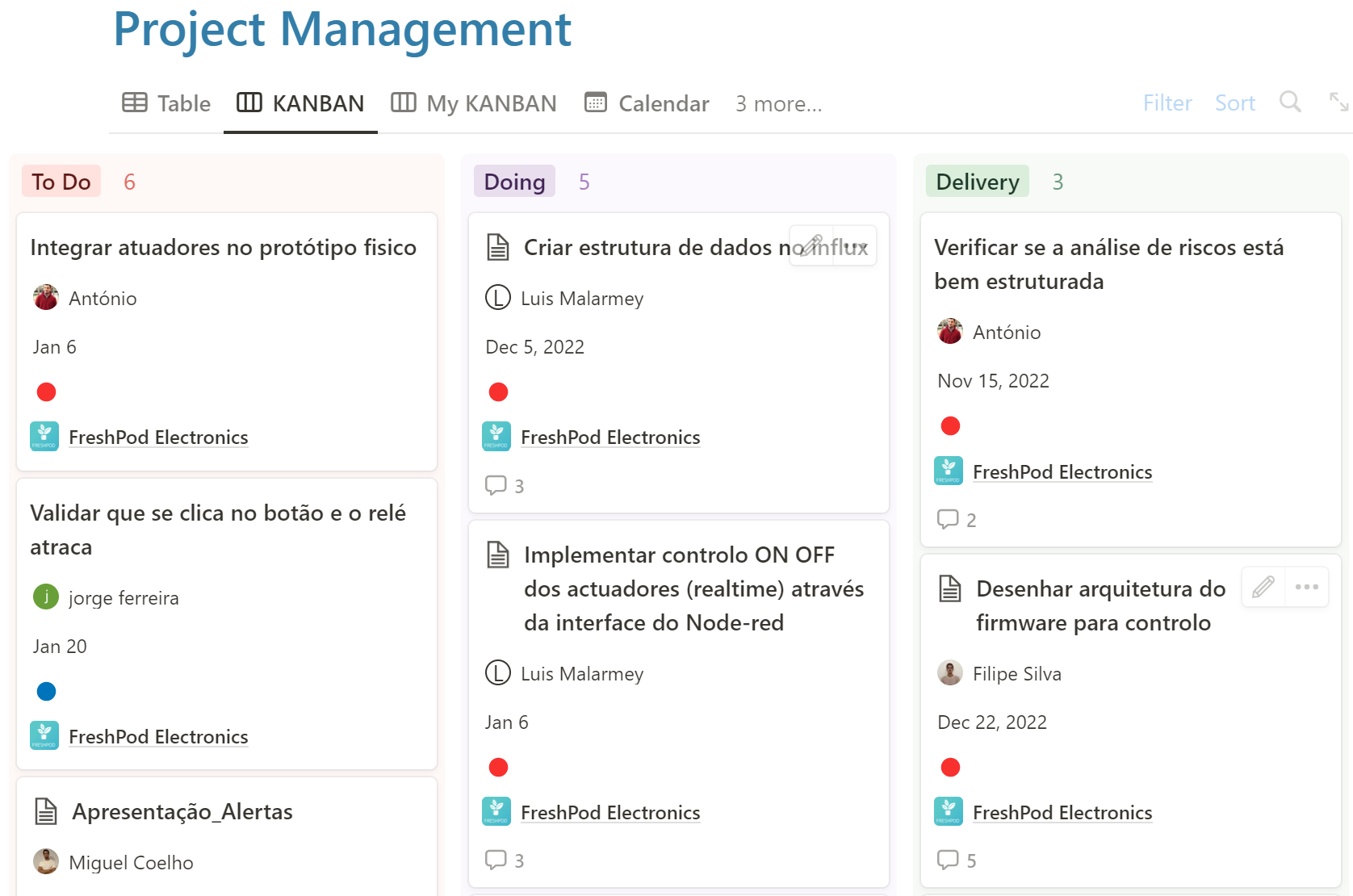The image size is (1353, 896).
Task: Click the Dec 22, 2022 date
Action: 992,722
